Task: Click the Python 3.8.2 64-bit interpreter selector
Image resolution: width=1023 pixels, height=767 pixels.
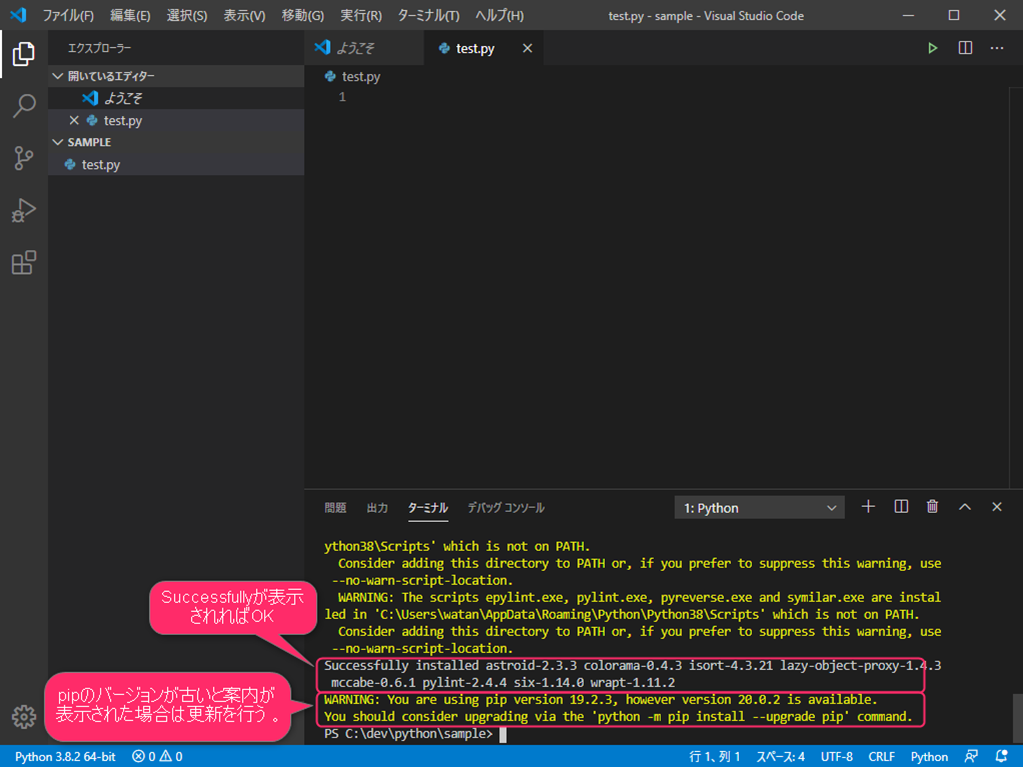Action: 65,757
